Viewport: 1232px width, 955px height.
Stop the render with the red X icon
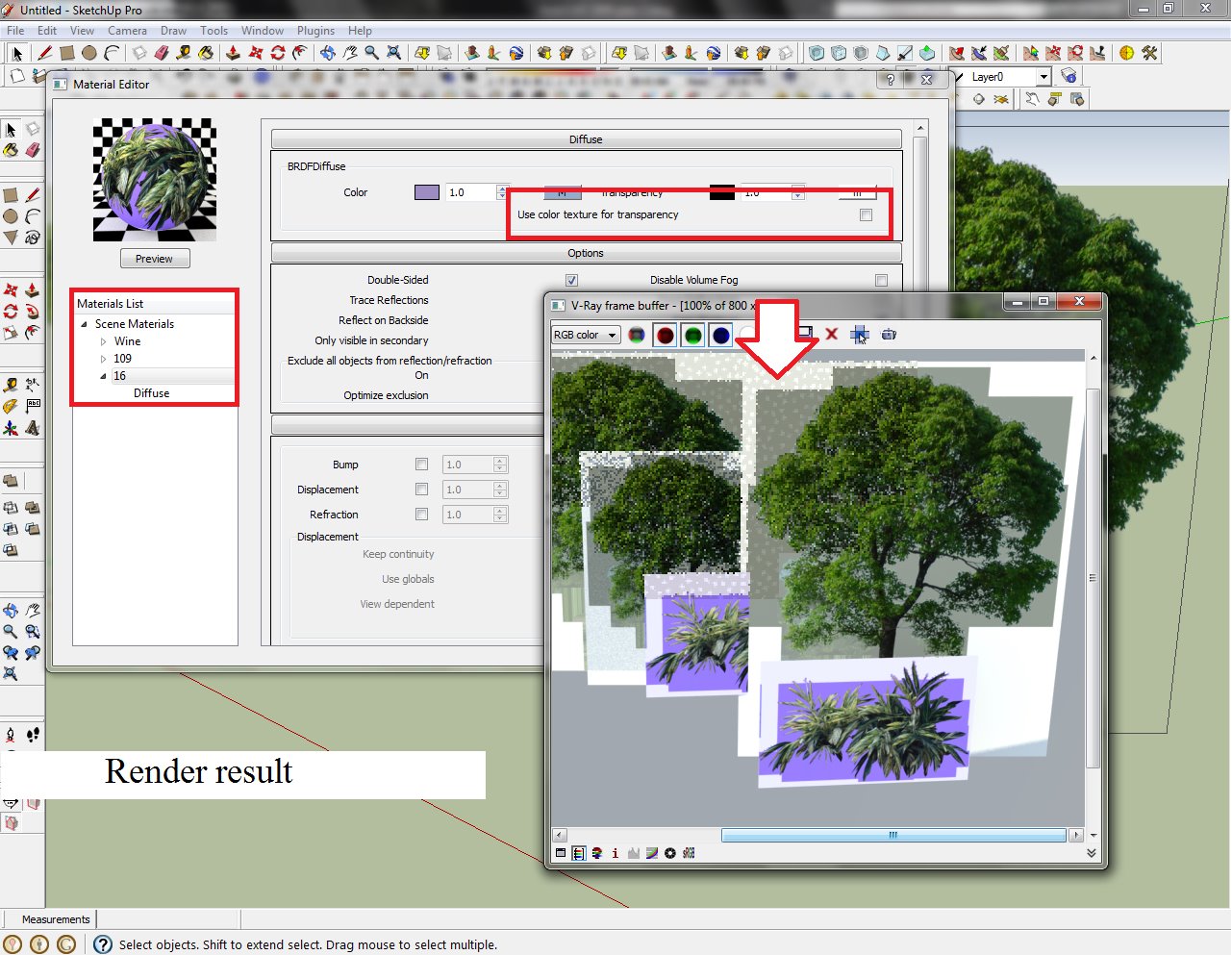pos(831,334)
